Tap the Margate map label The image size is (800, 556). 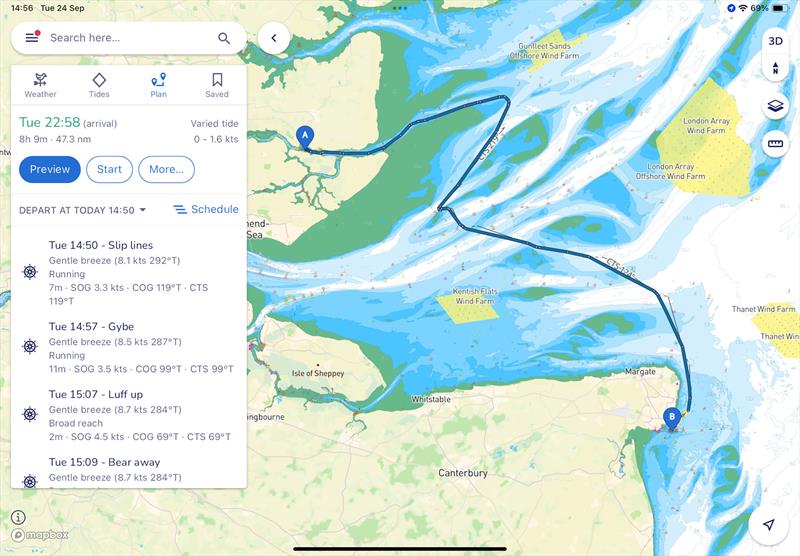tap(640, 371)
